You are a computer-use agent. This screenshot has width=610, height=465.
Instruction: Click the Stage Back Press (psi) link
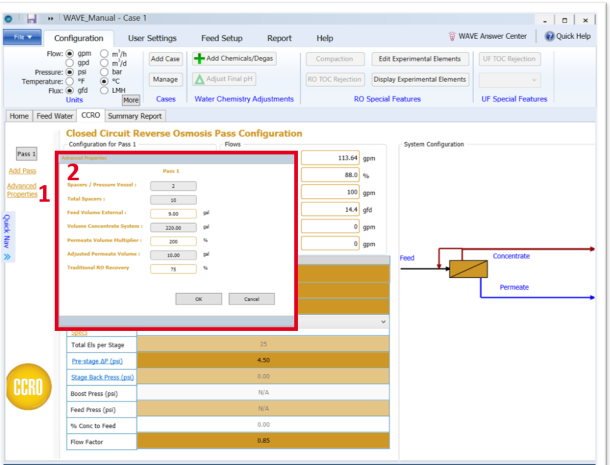coord(102,377)
